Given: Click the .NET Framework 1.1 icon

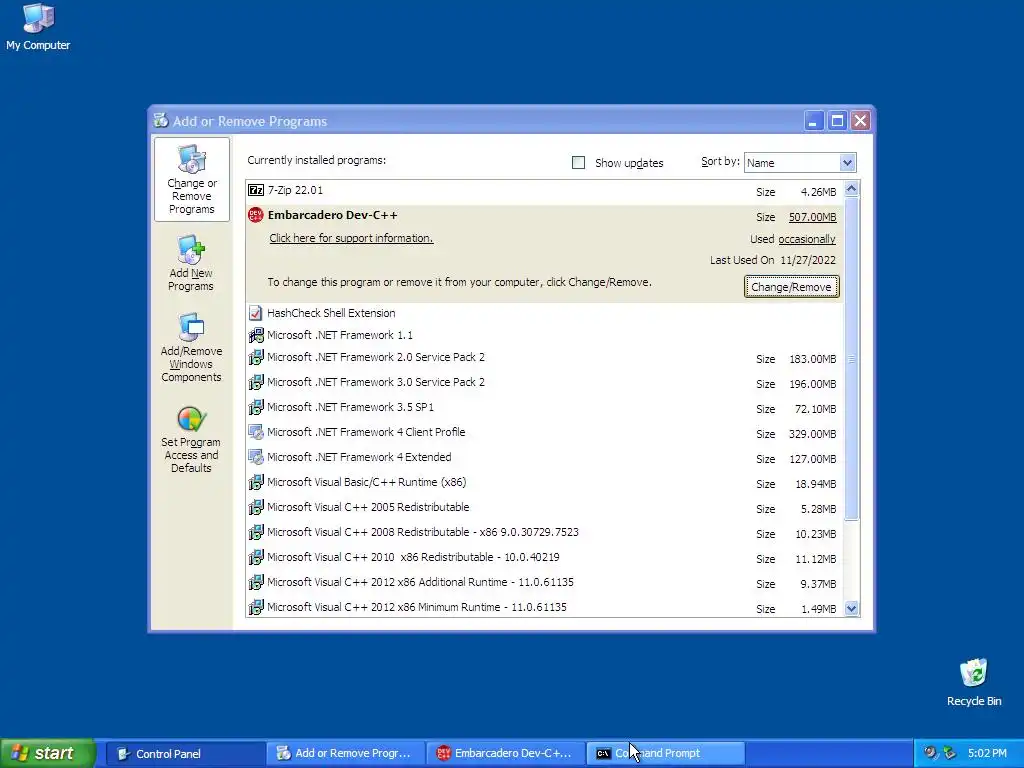Looking at the screenshot, I should 256,335.
